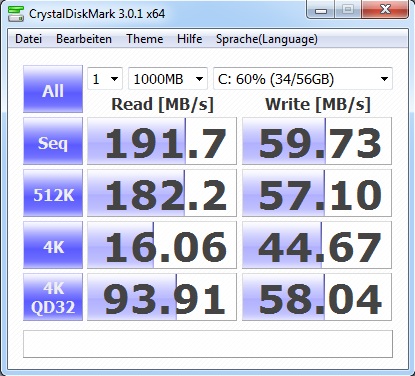This screenshot has width=415, height=376.
Task: Minimize the CrystalDiskMark window
Action: pyautogui.click(x=321, y=10)
